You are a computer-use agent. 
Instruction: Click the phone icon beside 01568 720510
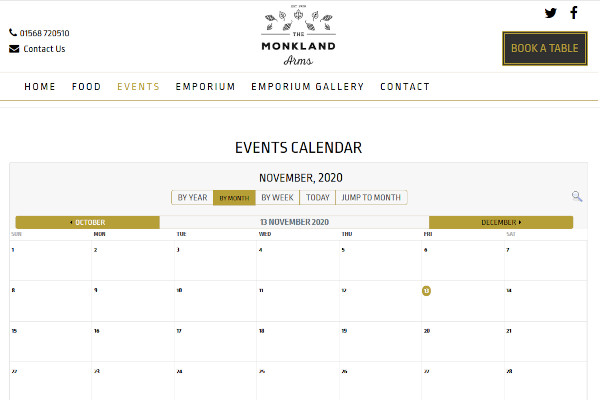[x=13, y=33]
